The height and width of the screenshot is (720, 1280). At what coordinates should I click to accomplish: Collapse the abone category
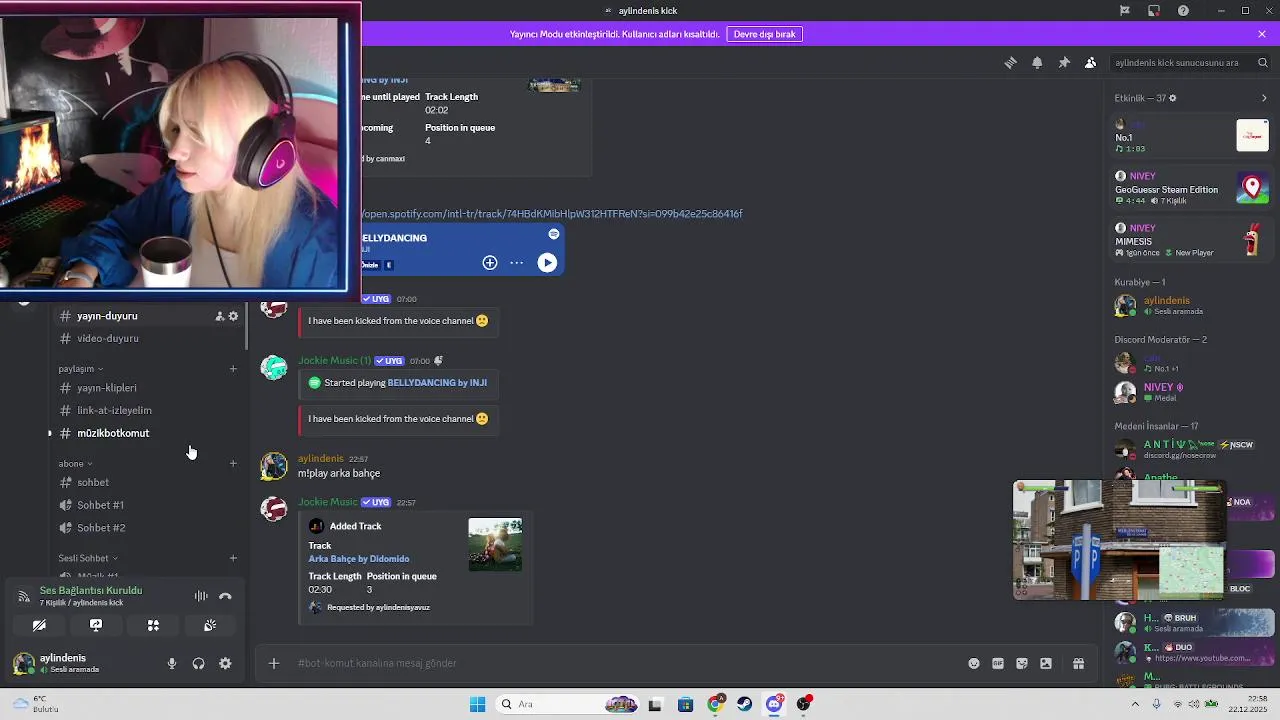click(x=75, y=464)
